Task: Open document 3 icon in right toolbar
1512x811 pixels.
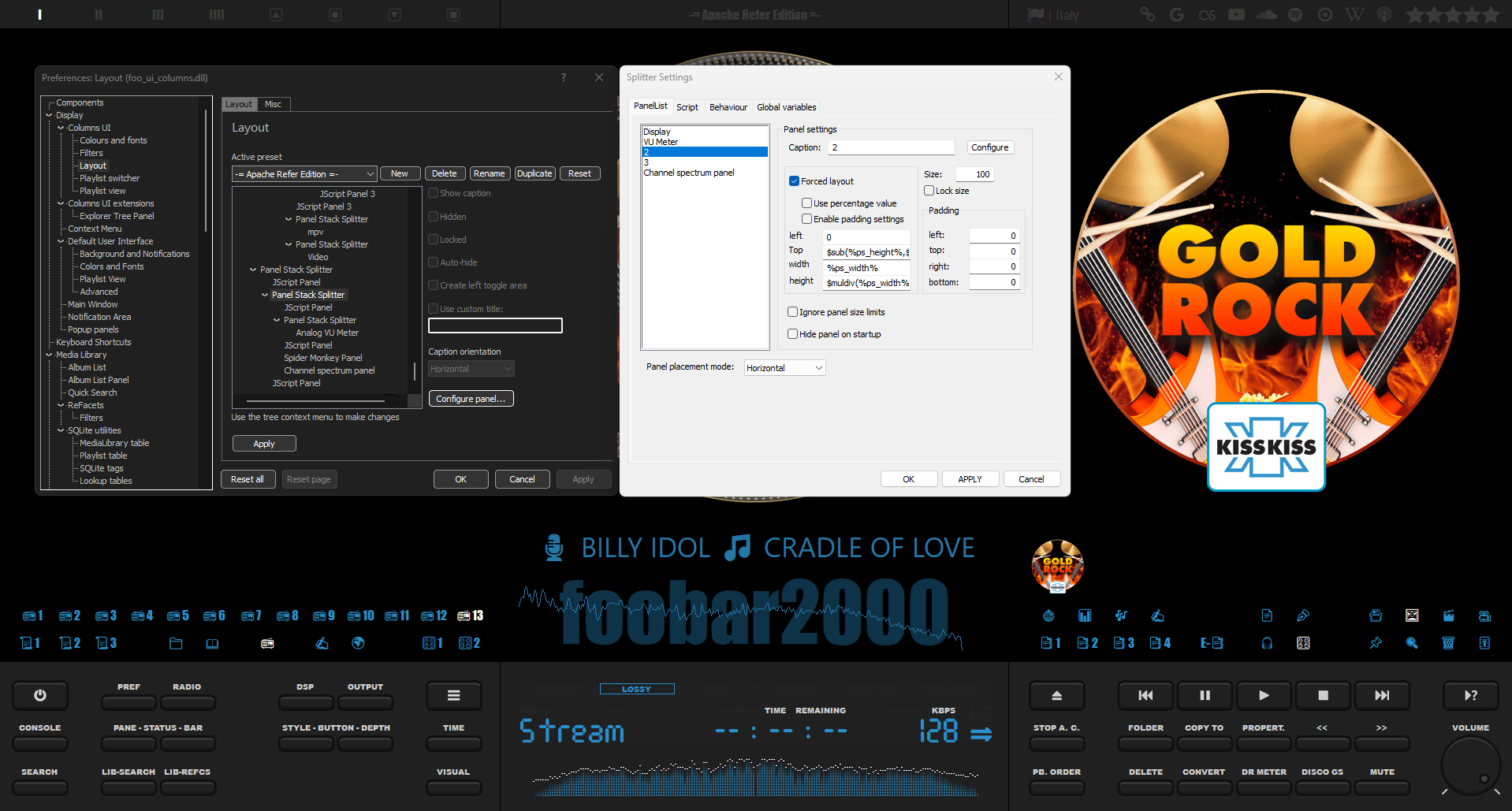Action: [x=1123, y=643]
